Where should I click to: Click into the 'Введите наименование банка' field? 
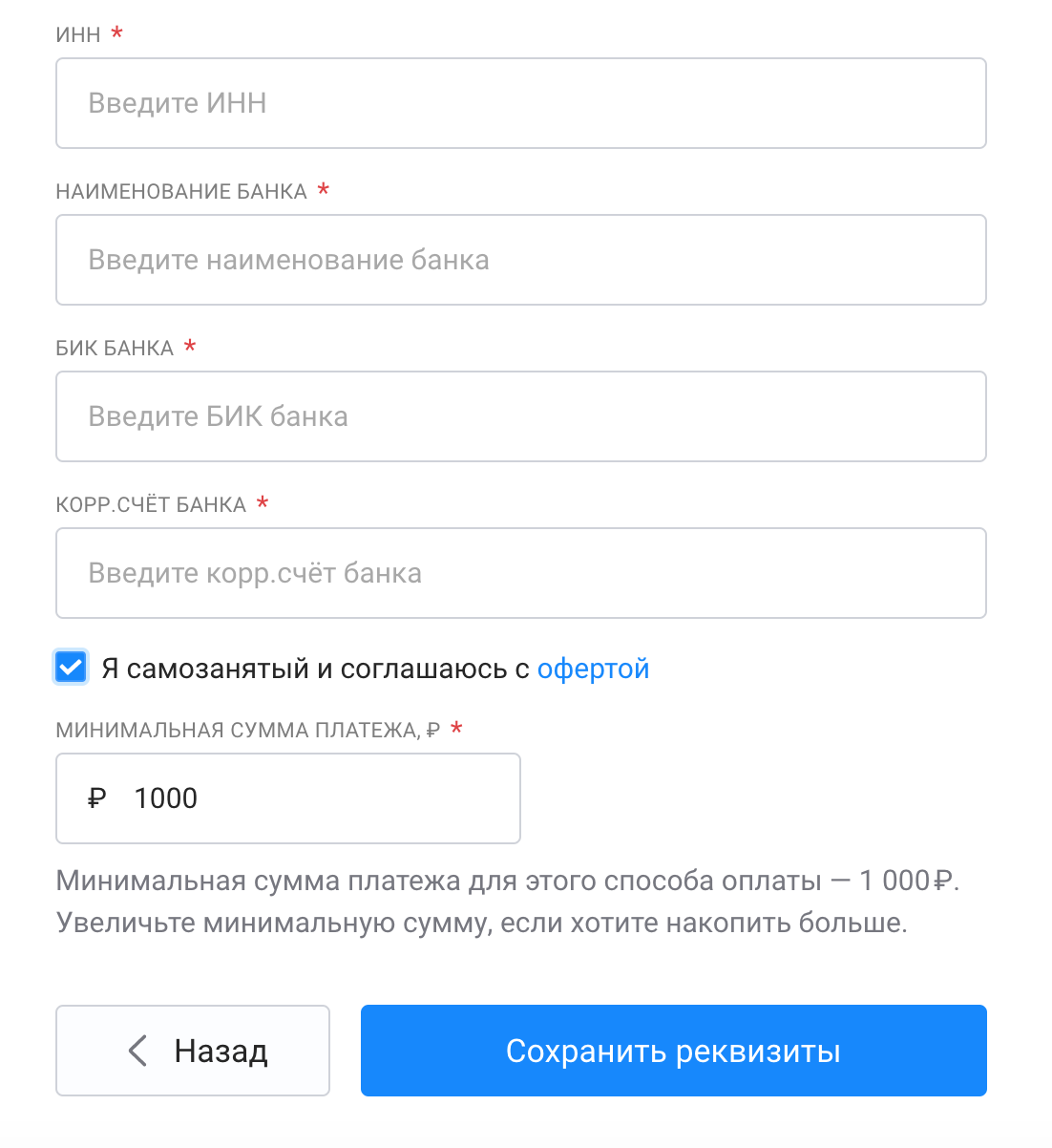521,260
